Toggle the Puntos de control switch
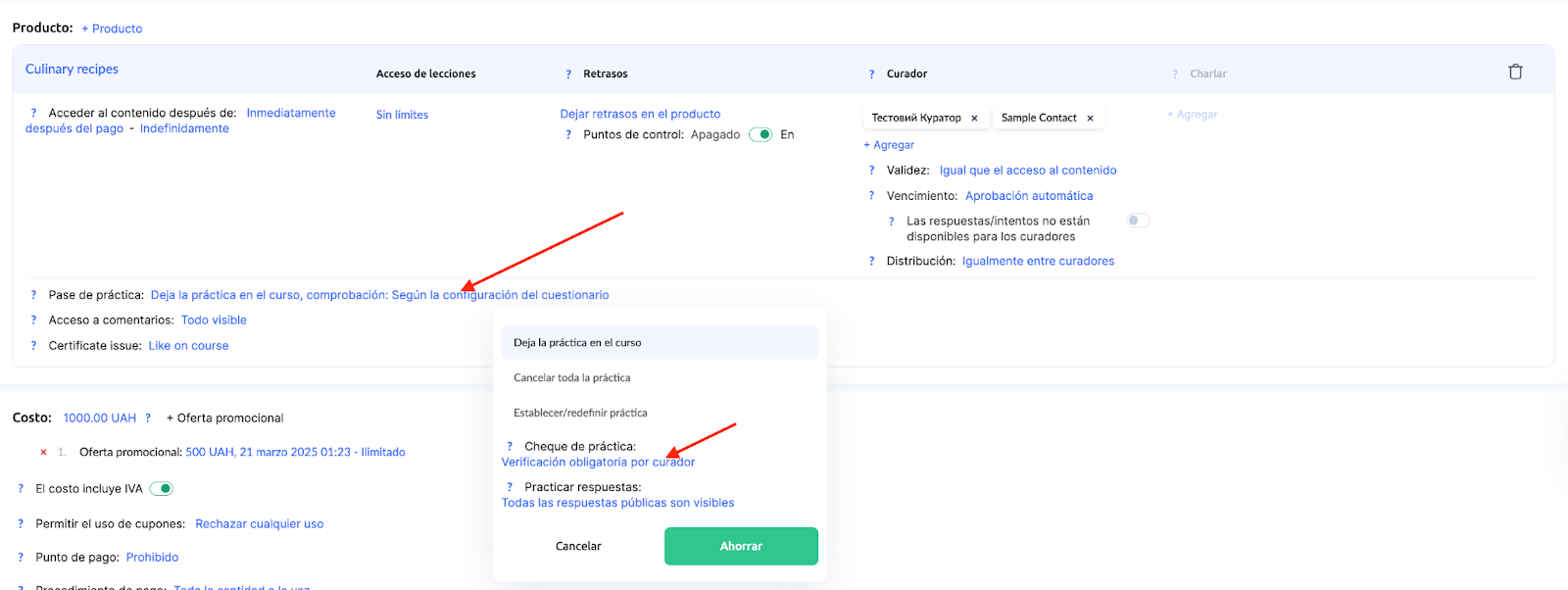This screenshot has height=590, width=1568. click(x=760, y=135)
